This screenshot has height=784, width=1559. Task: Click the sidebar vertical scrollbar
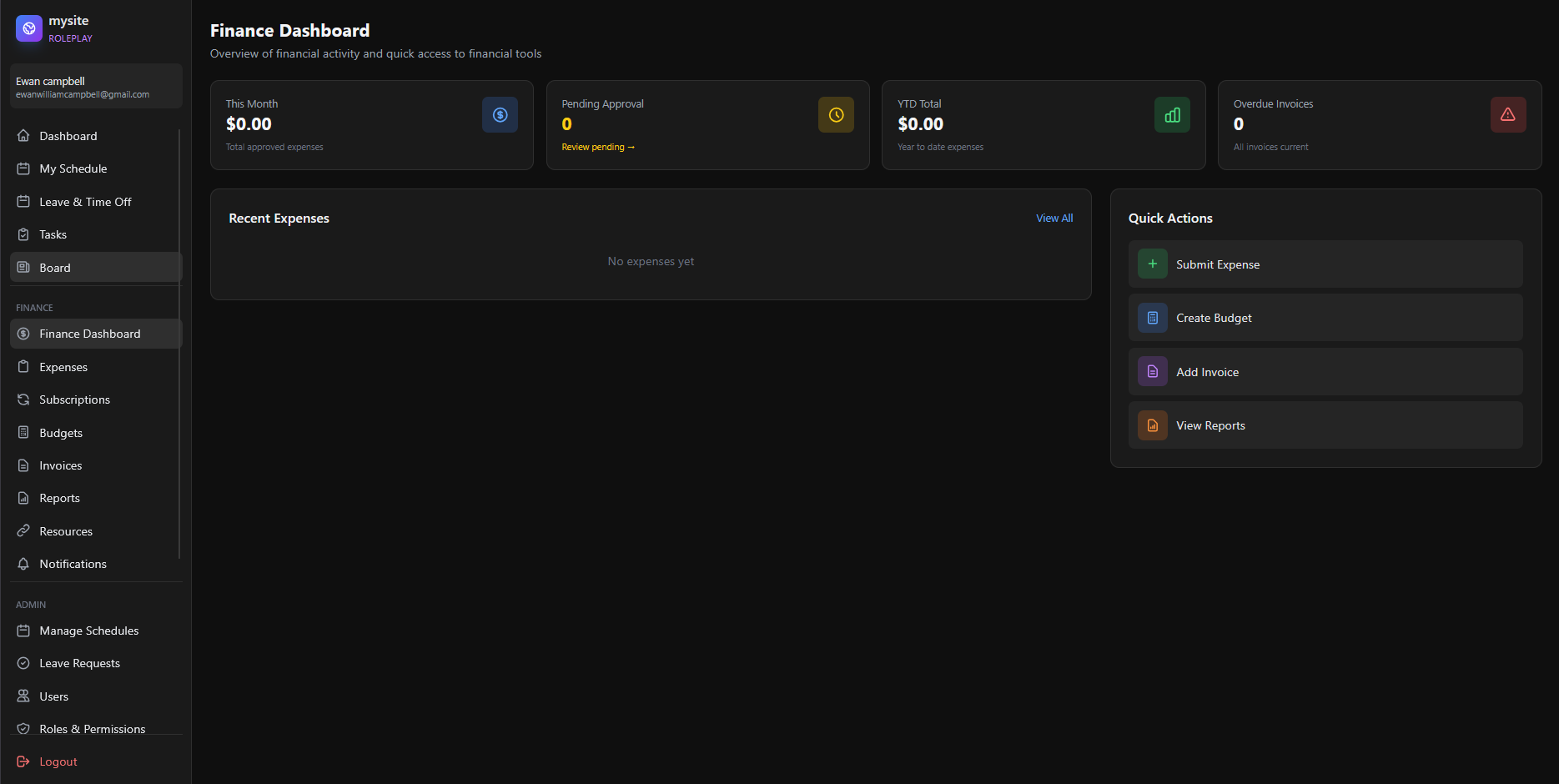[179, 342]
